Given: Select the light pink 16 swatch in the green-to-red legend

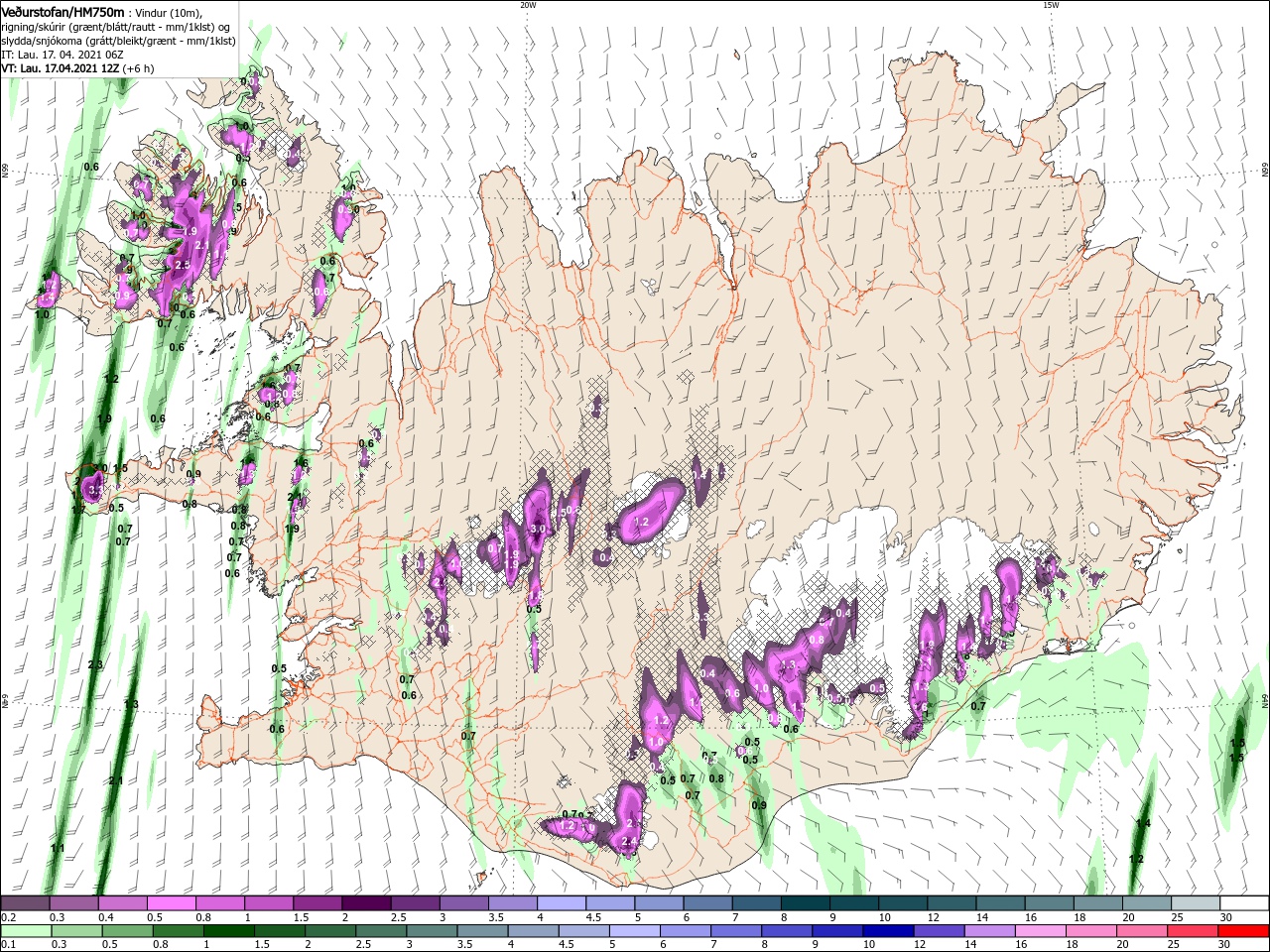Looking at the screenshot, I should pos(1039,931).
